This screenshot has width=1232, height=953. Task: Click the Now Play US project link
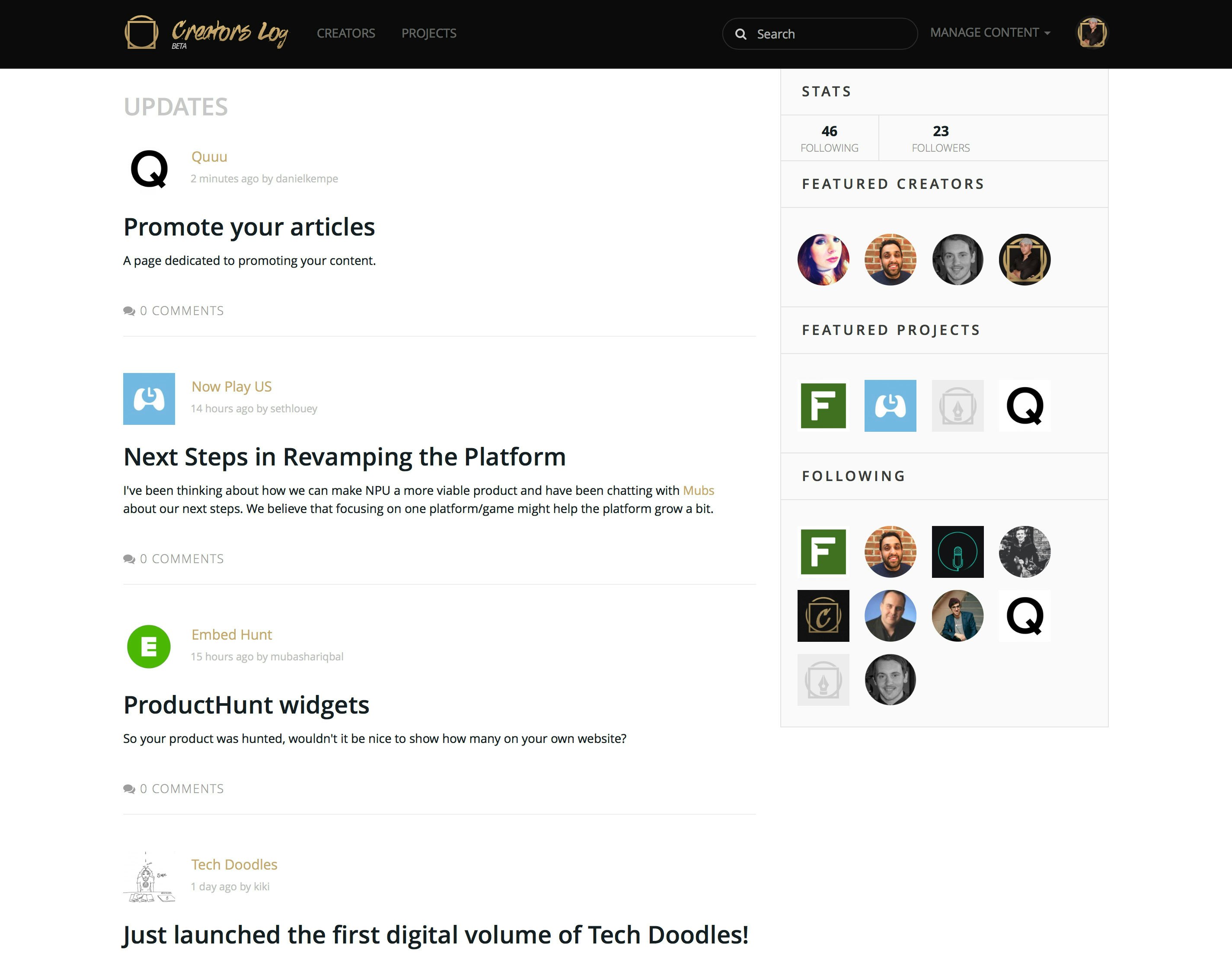[231, 386]
